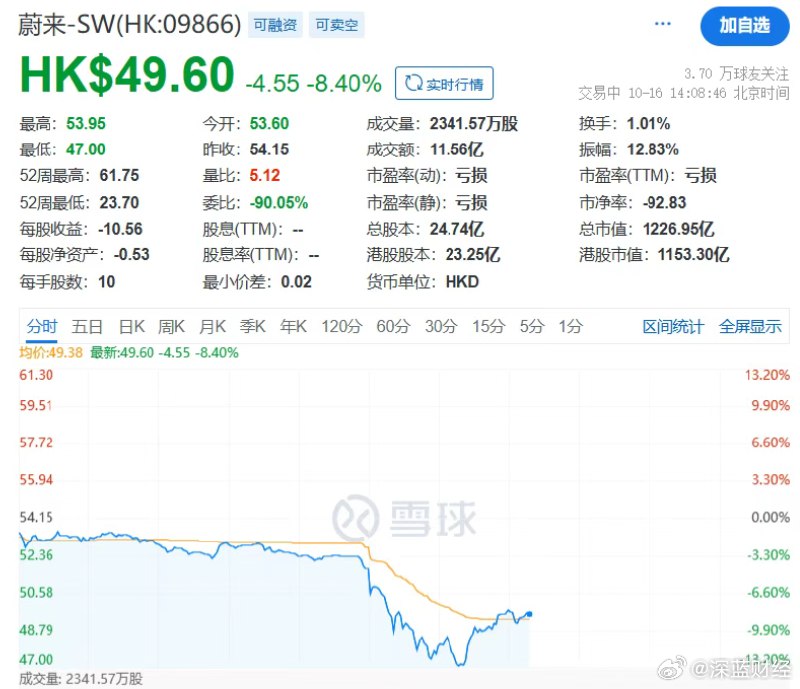Screen dimensions: 800x689
Task: Click the 加自选 button
Action: pyautogui.click(x=744, y=26)
